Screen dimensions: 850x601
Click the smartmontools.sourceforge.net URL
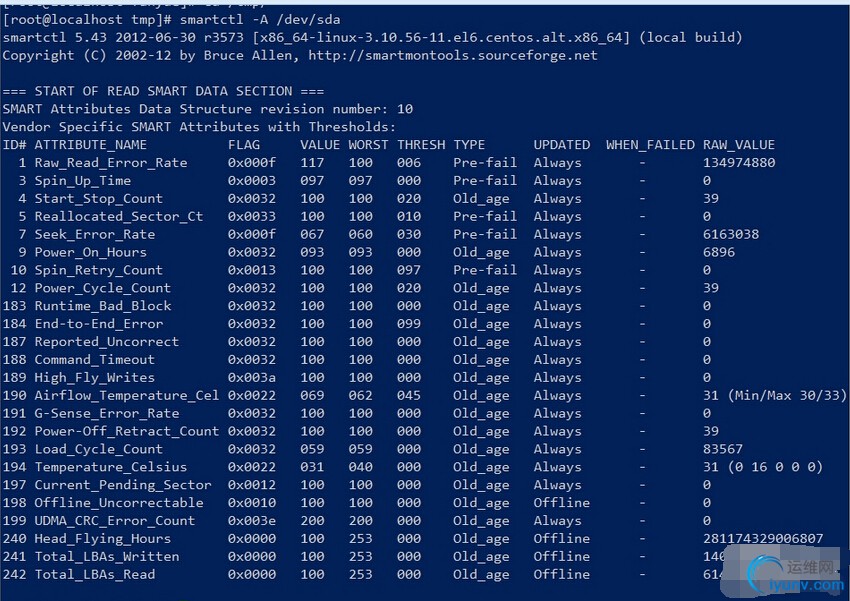click(x=453, y=55)
